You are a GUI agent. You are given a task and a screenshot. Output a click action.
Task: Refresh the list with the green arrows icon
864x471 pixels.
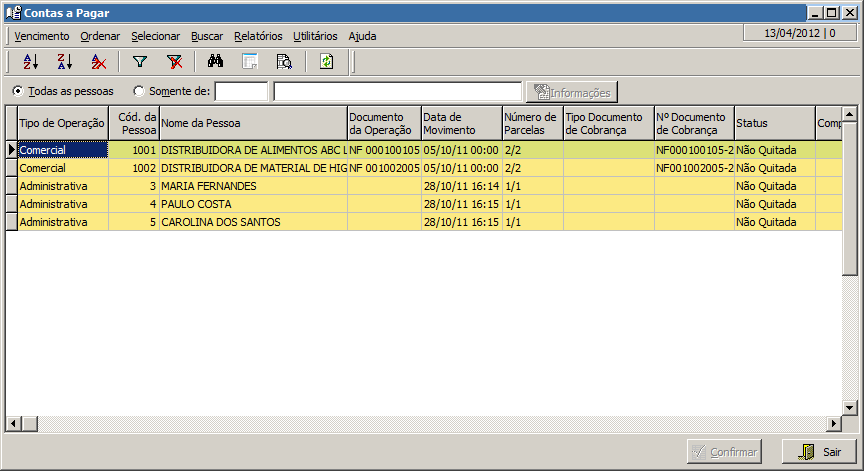point(326,62)
